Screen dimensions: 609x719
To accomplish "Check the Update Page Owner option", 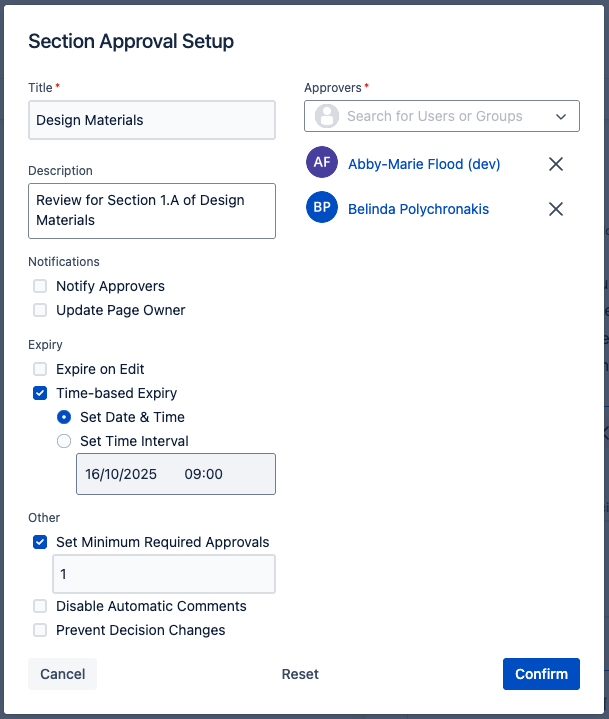I will click(40, 310).
